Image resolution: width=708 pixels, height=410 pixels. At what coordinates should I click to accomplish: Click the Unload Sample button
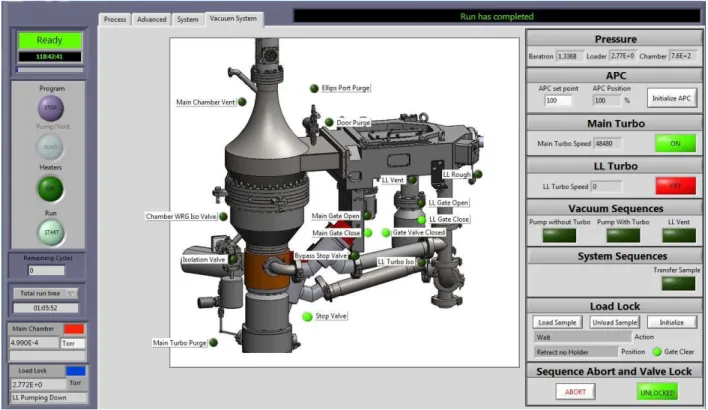tap(615, 322)
